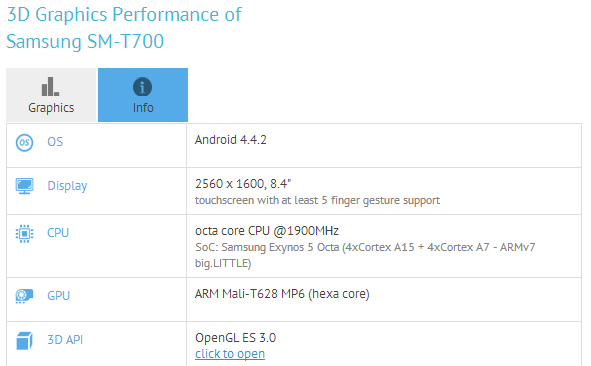Click the bar chart icon on Graphics tab
Screen dimensions: 591x366
[50, 86]
